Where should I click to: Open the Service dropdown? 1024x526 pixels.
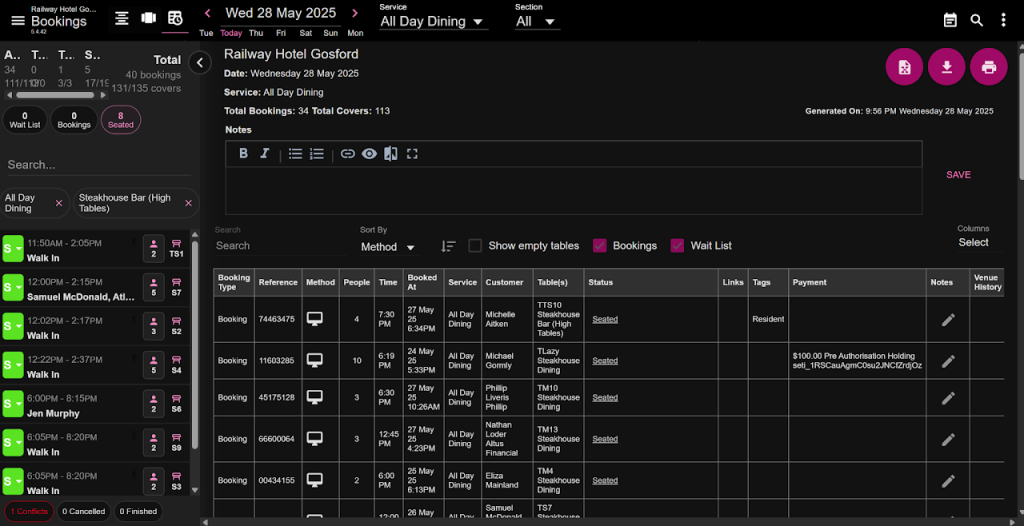433,22
